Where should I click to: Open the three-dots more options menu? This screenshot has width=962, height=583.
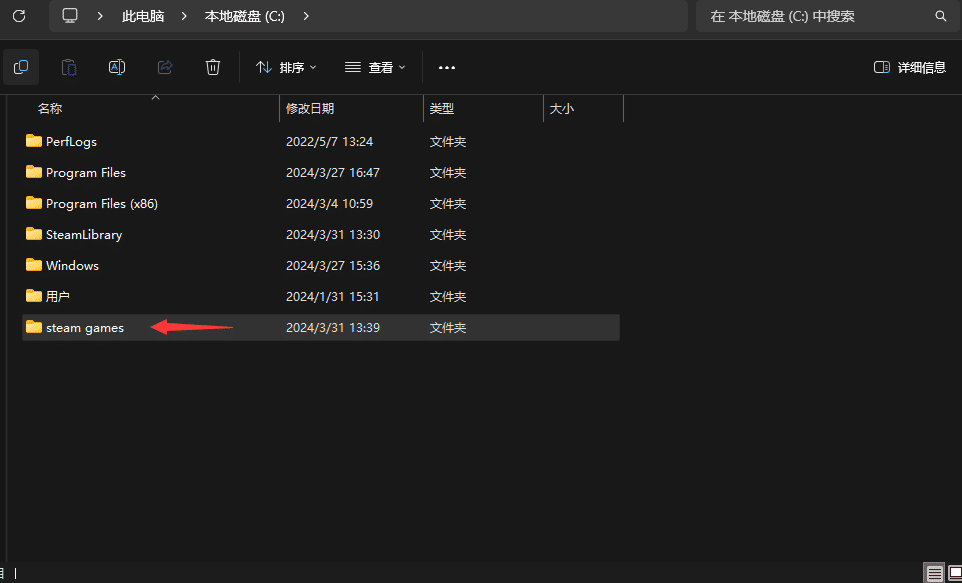447,68
